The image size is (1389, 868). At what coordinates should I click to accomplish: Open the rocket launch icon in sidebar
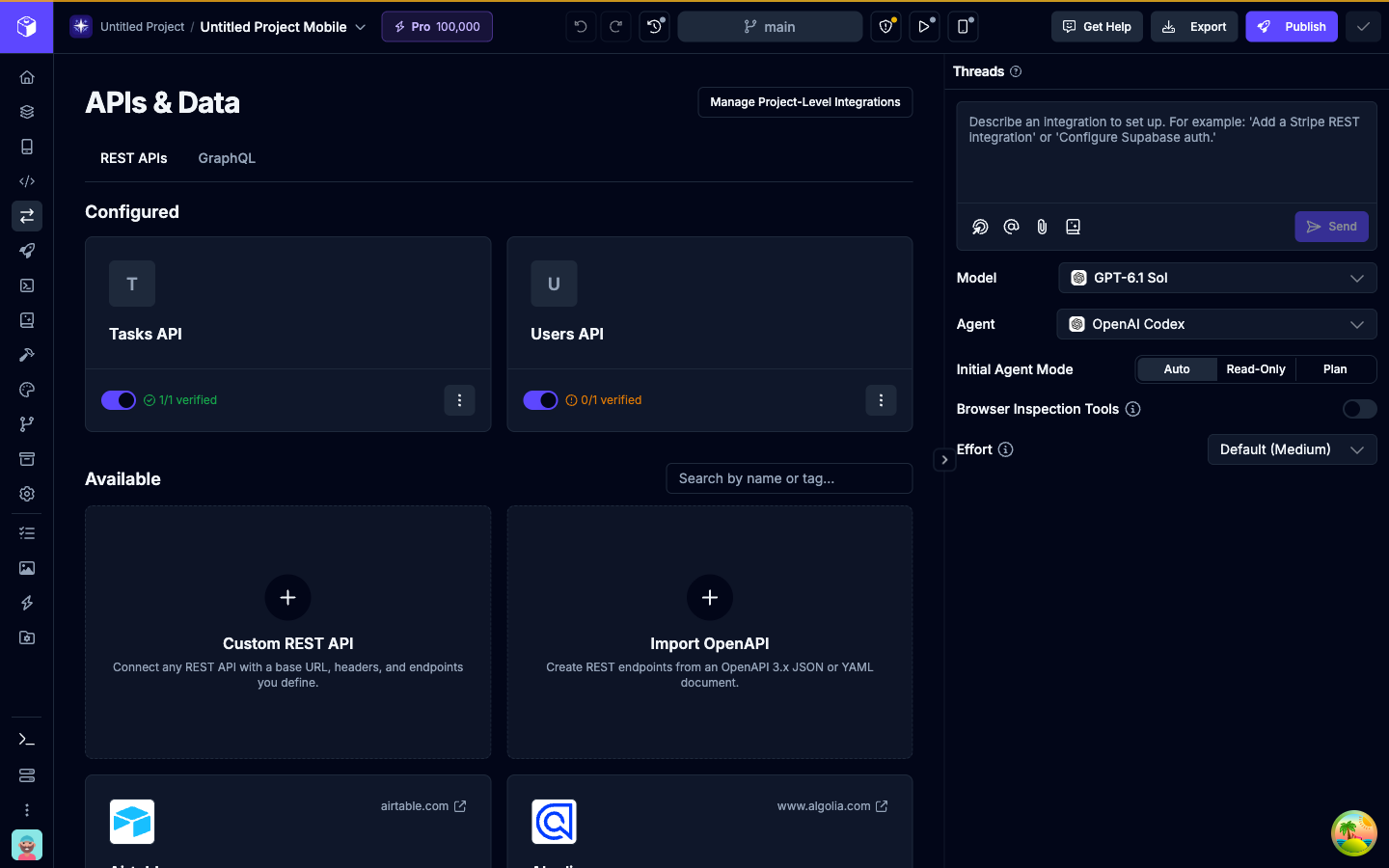pyautogui.click(x=27, y=251)
